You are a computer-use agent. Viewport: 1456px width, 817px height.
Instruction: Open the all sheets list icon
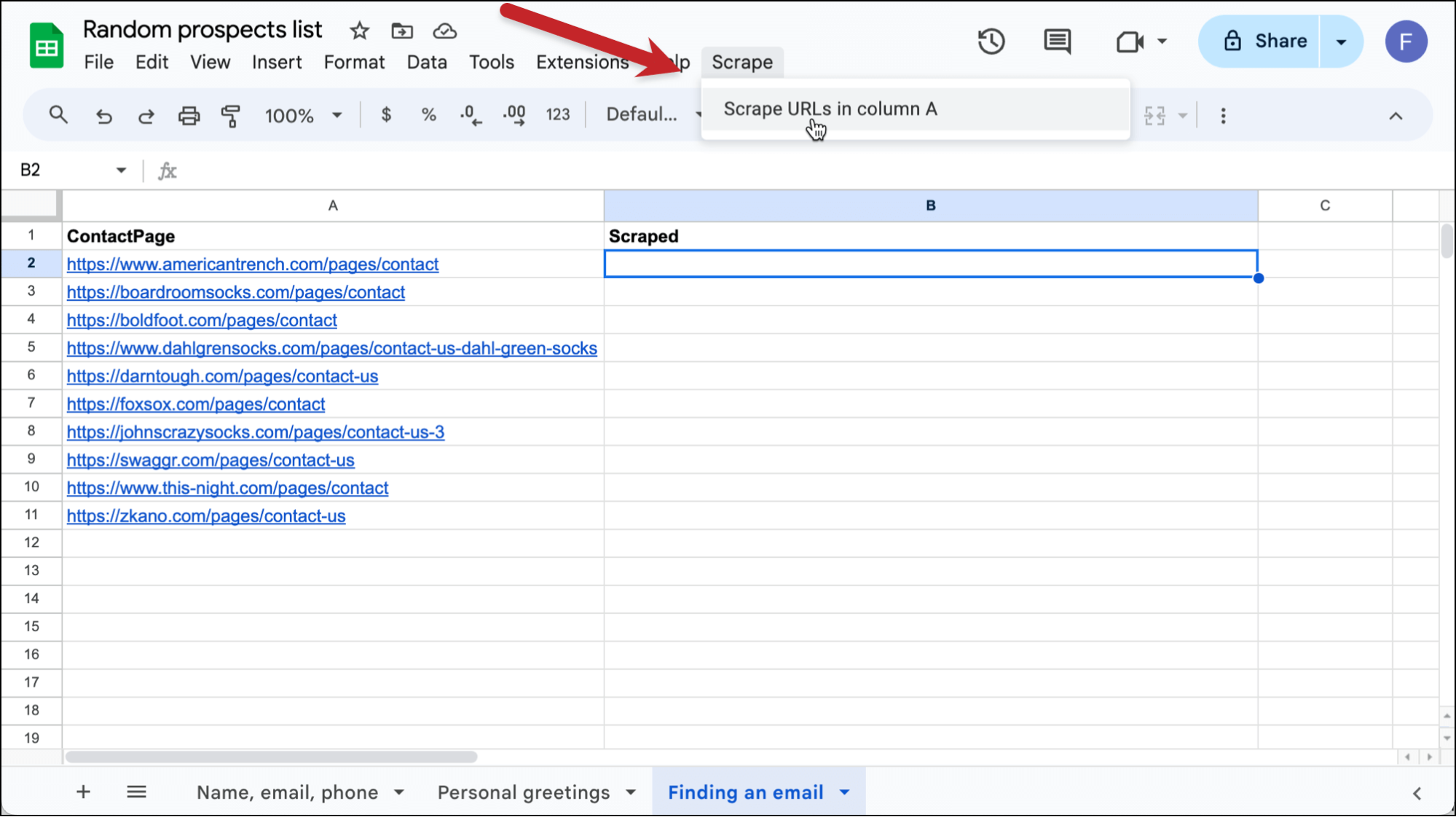(x=136, y=792)
